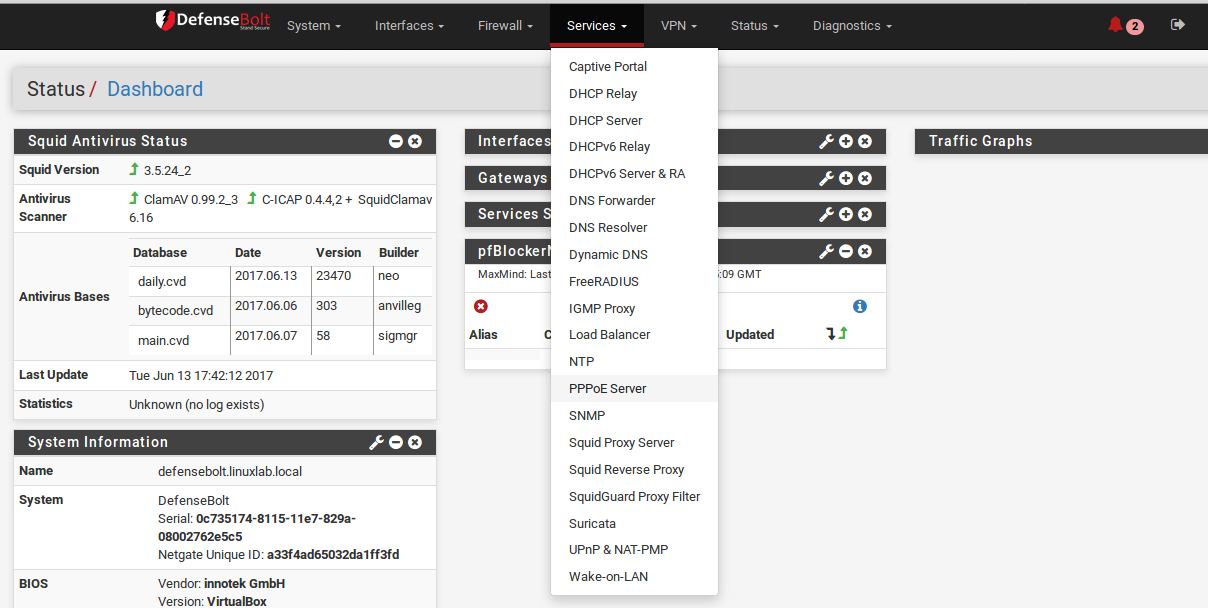The image size is (1208, 608).
Task: Click the red error icon in pfBlockerNG
Action: tap(481, 306)
